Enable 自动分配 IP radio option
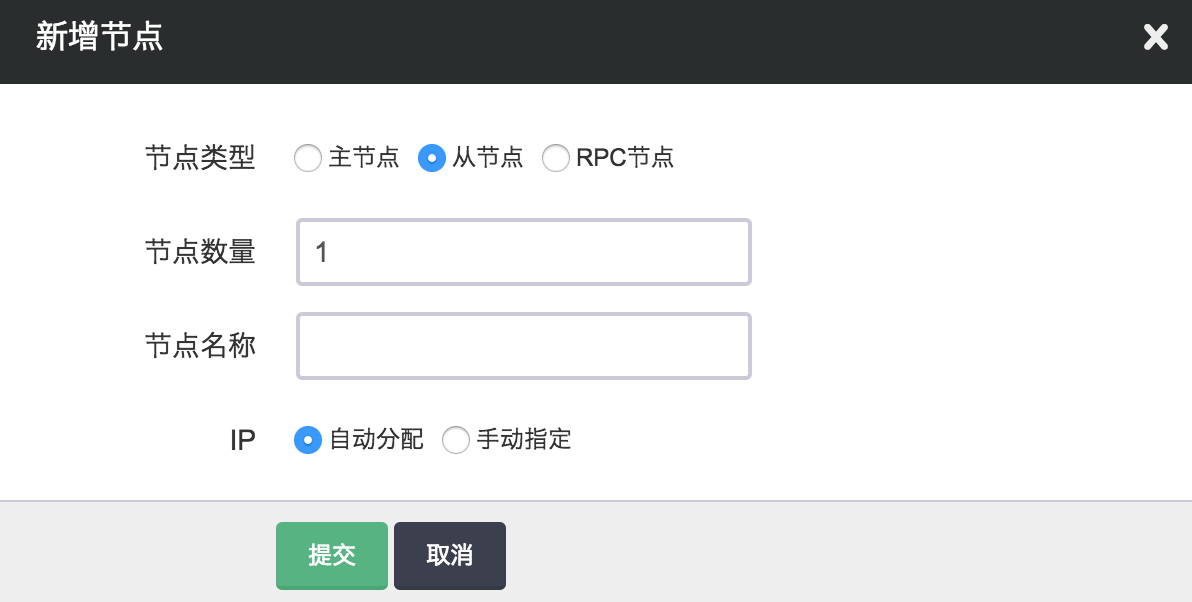Viewport: 1192px width, 602px height. 308,440
